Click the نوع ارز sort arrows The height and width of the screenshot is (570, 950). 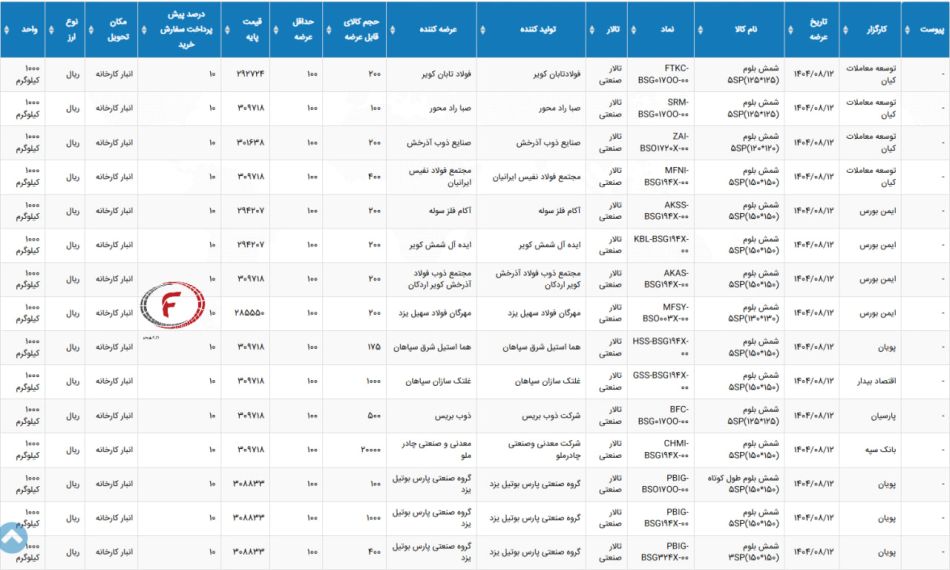point(51,30)
